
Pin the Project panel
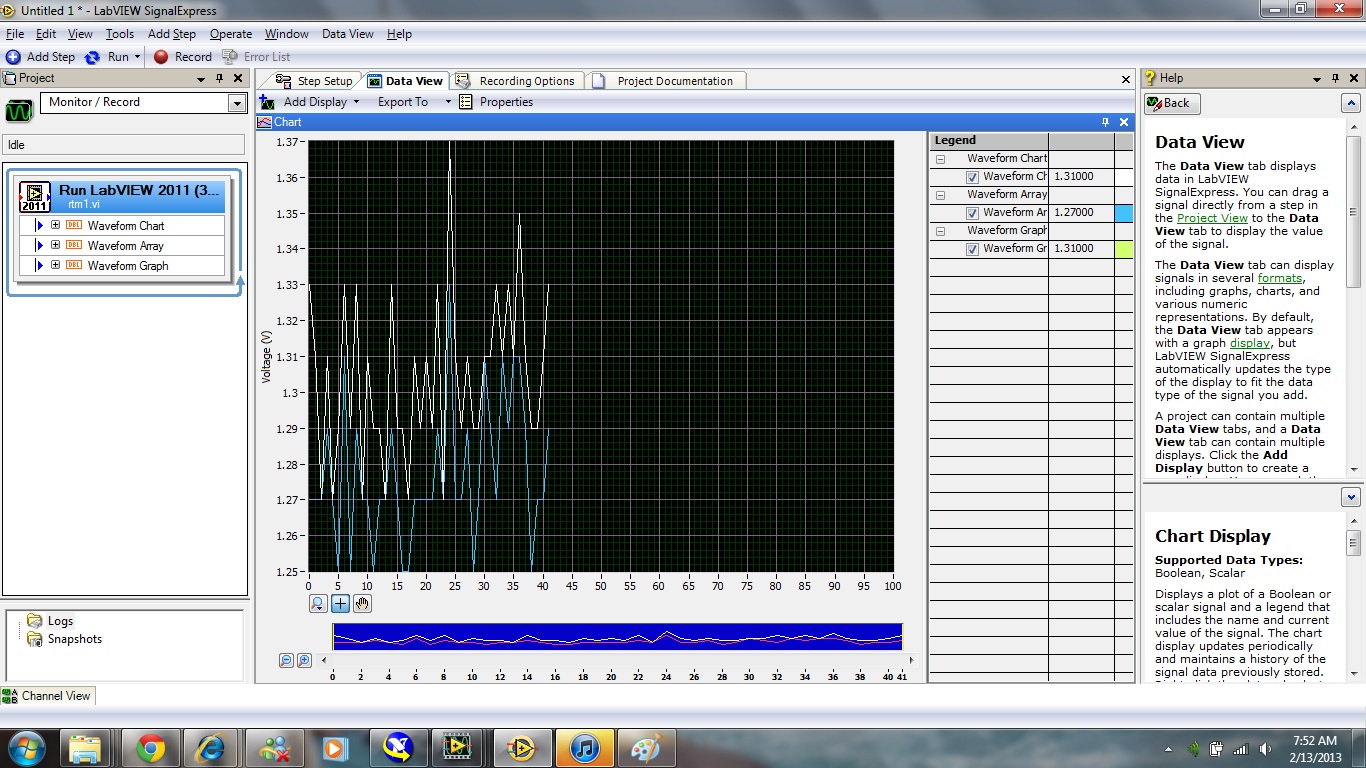tap(221, 78)
